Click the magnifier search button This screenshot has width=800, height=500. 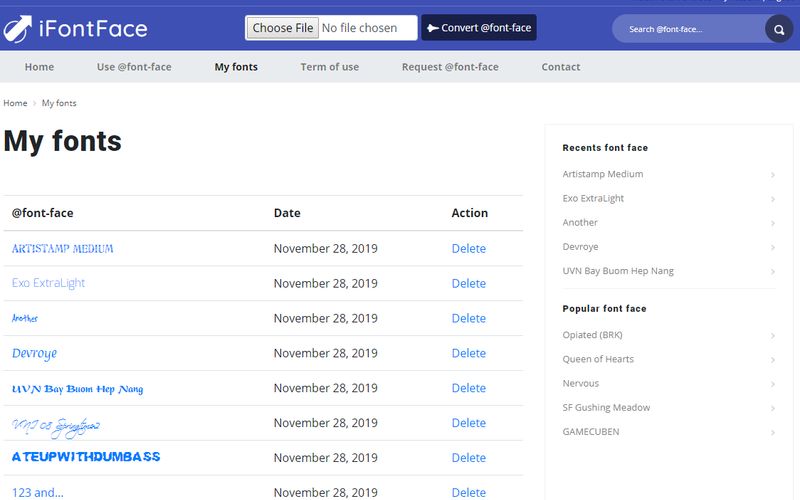(778, 29)
